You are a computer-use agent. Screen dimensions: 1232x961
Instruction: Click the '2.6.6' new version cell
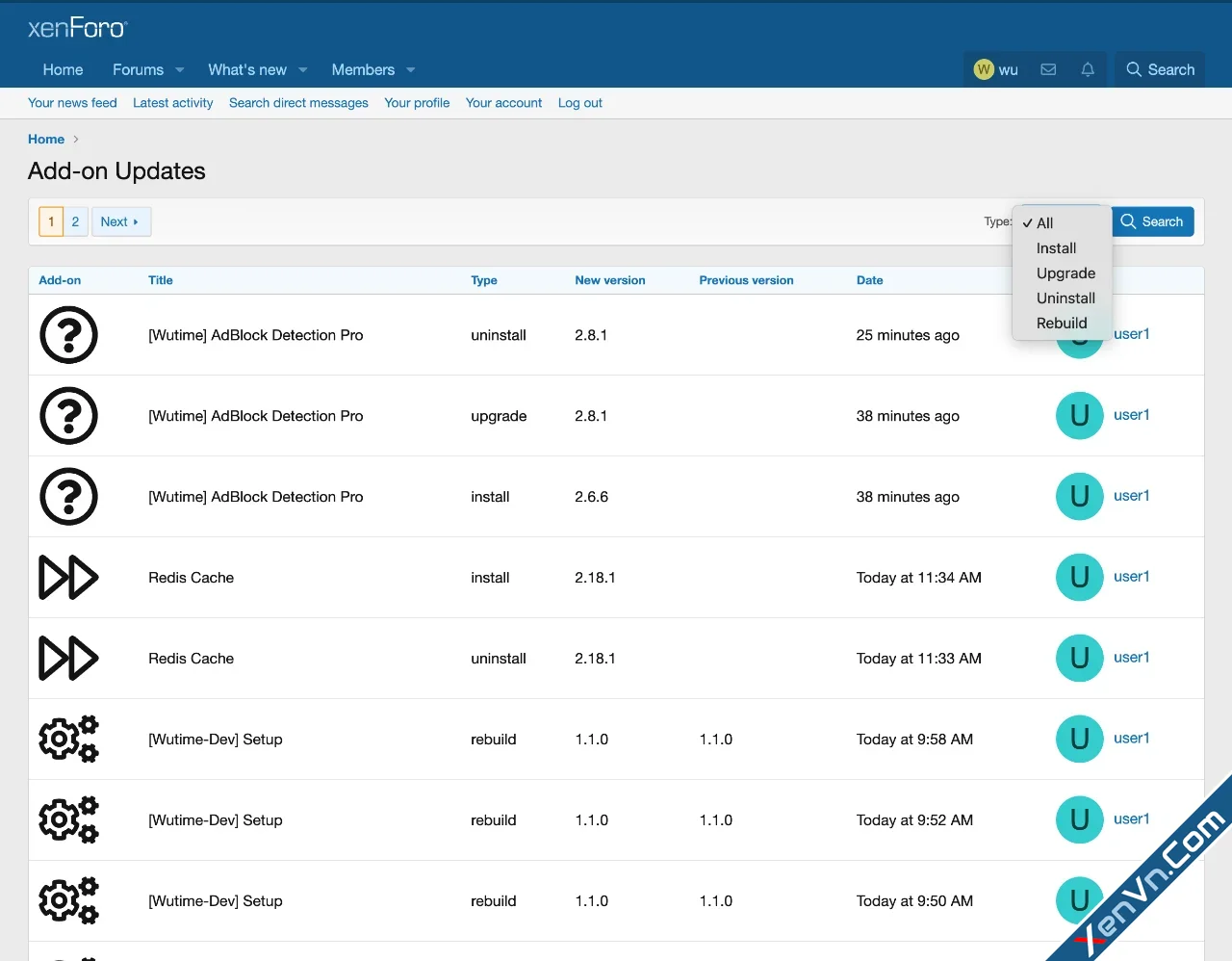[x=592, y=497]
